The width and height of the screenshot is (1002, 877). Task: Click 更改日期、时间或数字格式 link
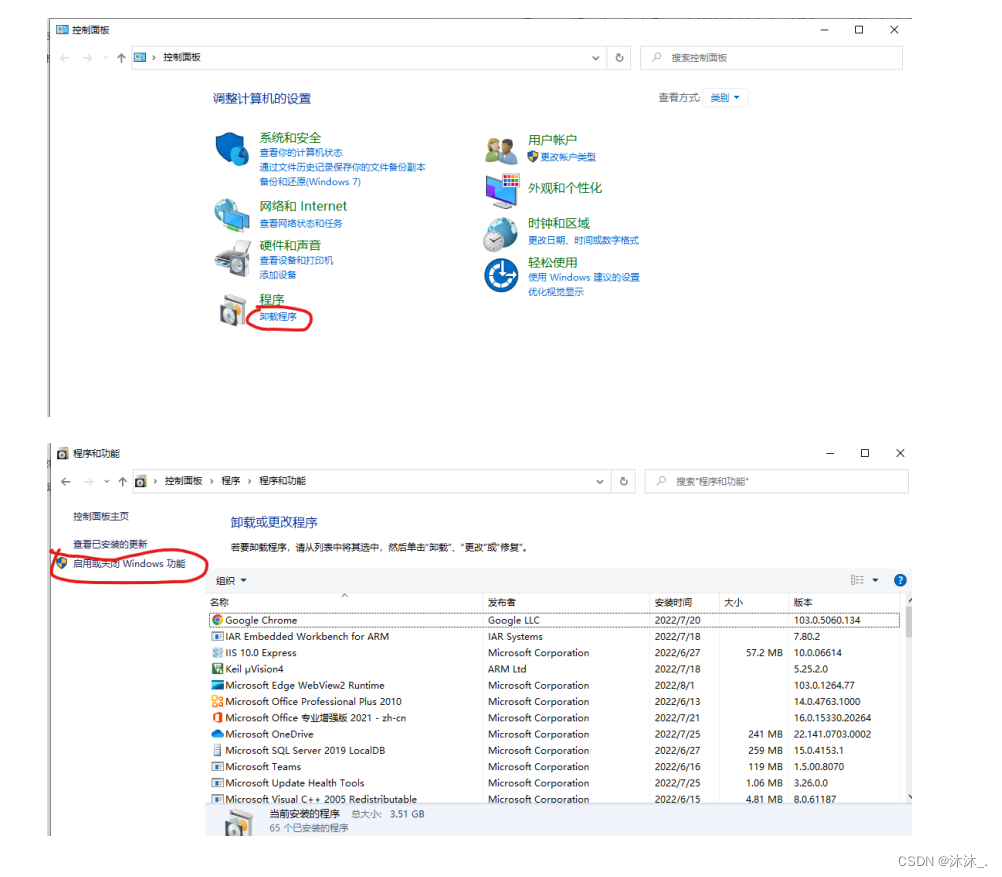(583, 240)
